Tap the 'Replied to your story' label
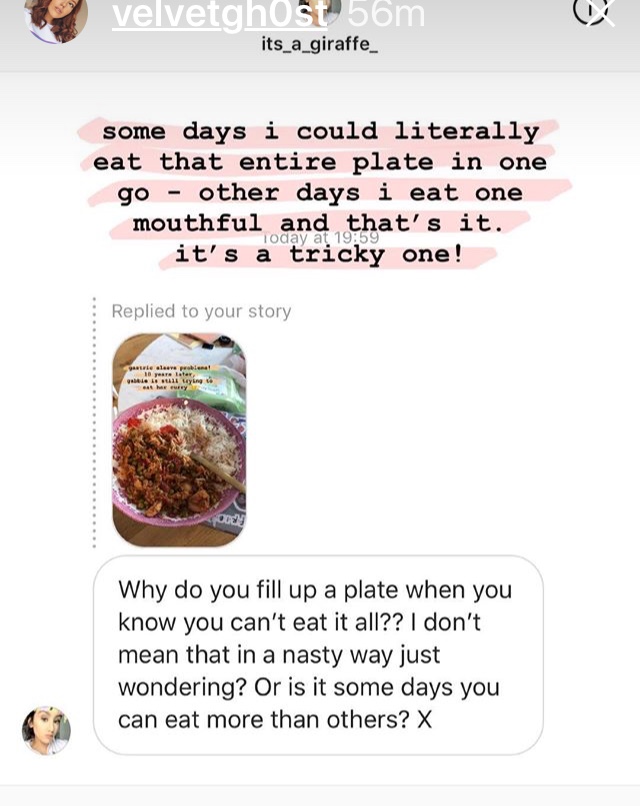 pos(201,312)
